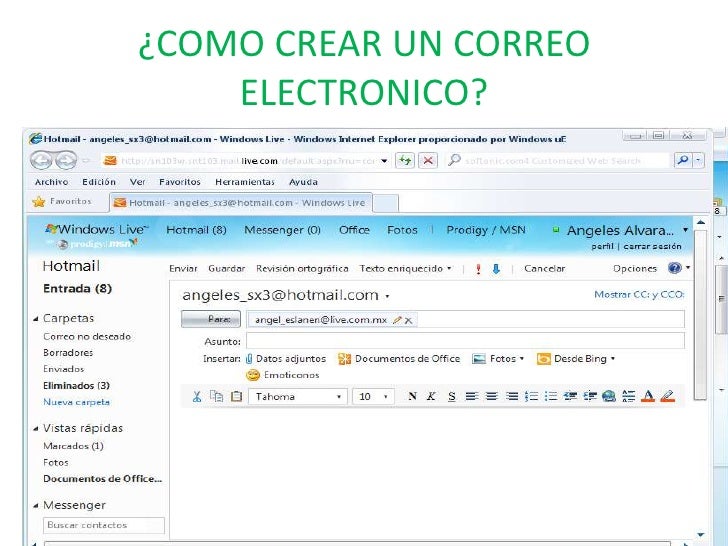
Task: Open Hotmail (8) in the top navigation
Action: click(x=196, y=230)
